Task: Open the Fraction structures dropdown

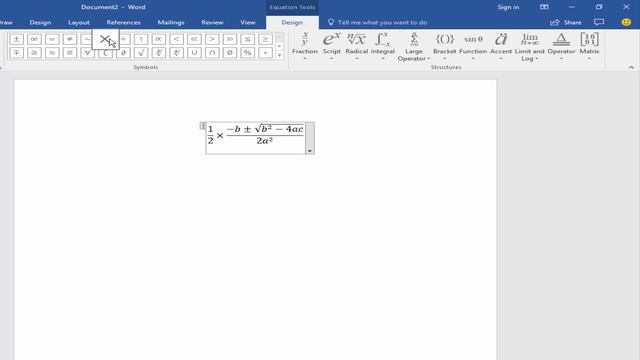Action: (304, 47)
